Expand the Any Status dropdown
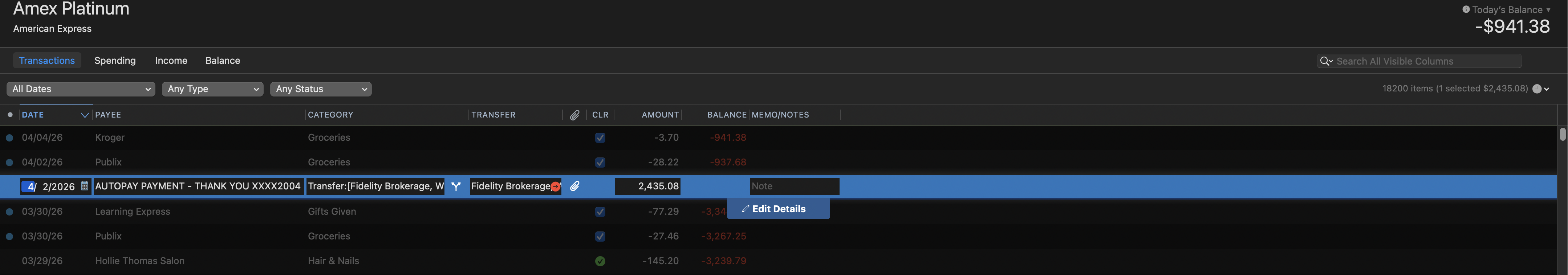1568x275 pixels. tap(321, 89)
